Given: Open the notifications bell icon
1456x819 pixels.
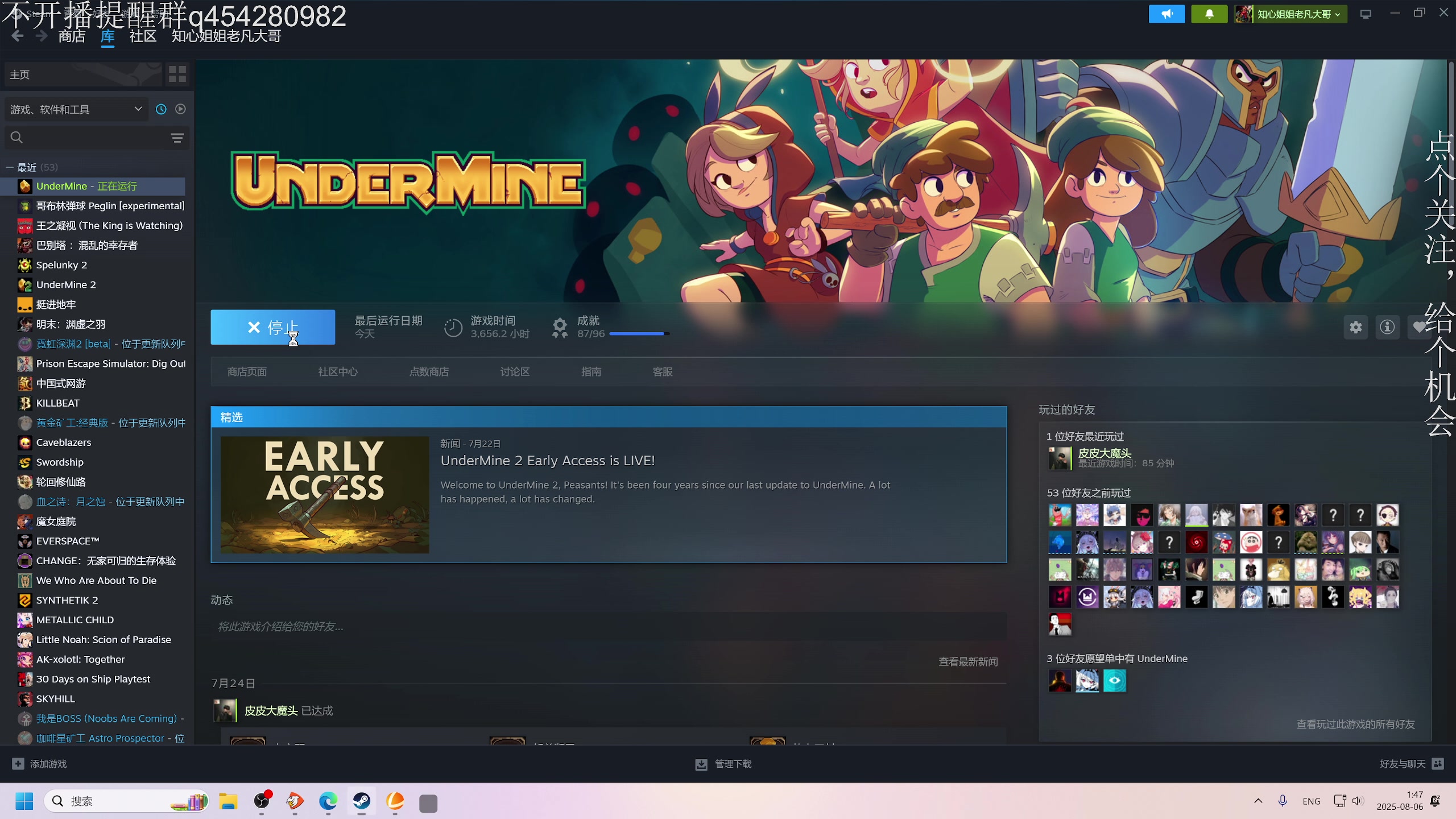Looking at the screenshot, I should (1209, 14).
